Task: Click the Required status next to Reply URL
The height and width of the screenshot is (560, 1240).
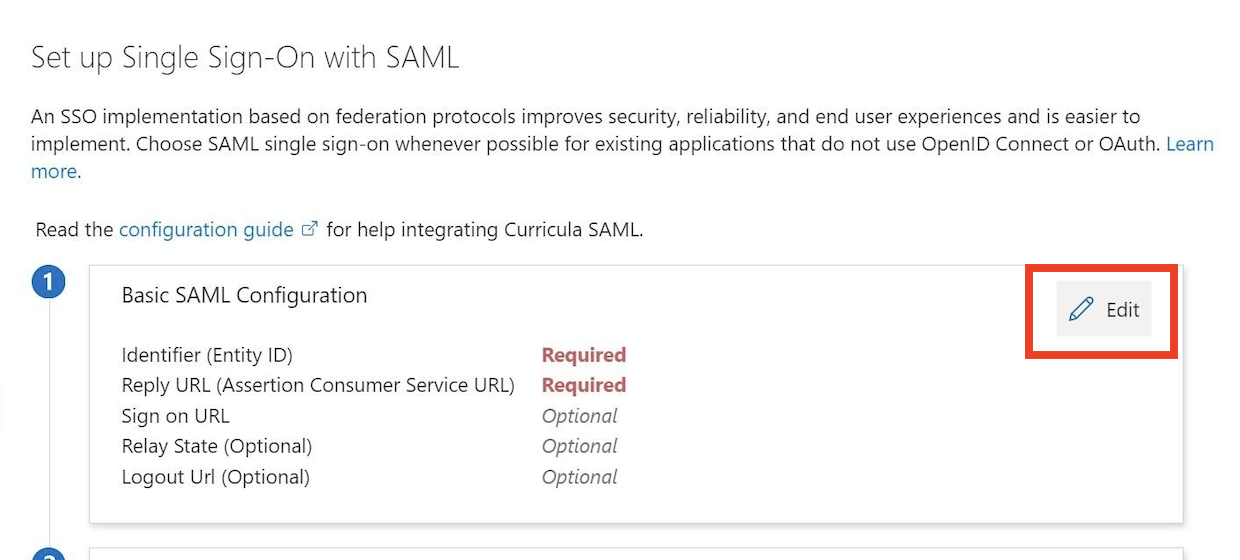Action: pos(584,385)
